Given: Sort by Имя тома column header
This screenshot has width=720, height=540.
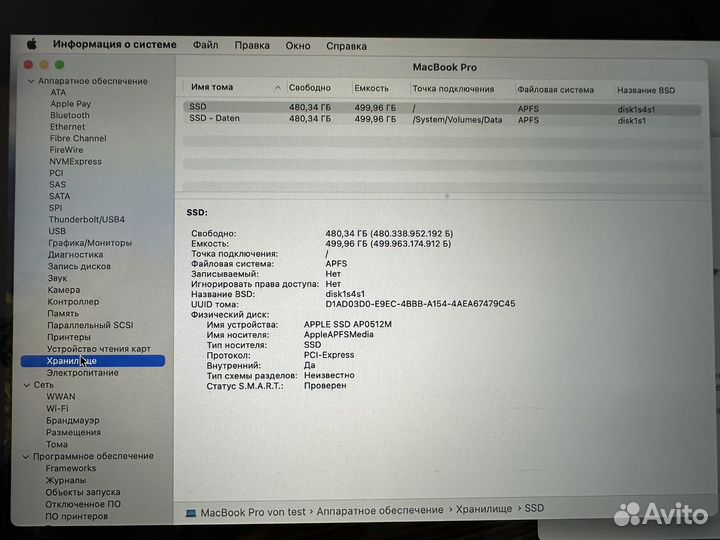Looking at the screenshot, I should (212, 87).
